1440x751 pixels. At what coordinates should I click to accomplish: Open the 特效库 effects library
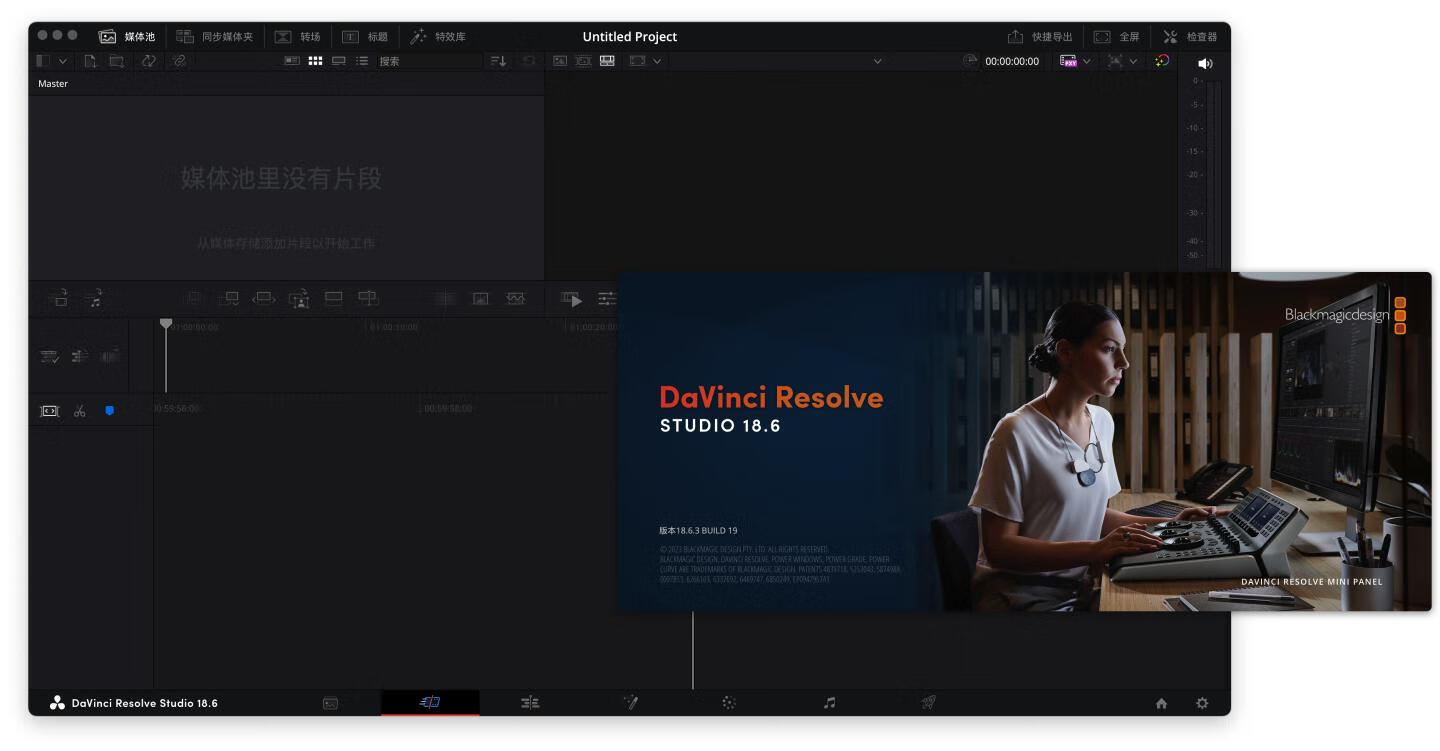pyautogui.click(x=438, y=37)
